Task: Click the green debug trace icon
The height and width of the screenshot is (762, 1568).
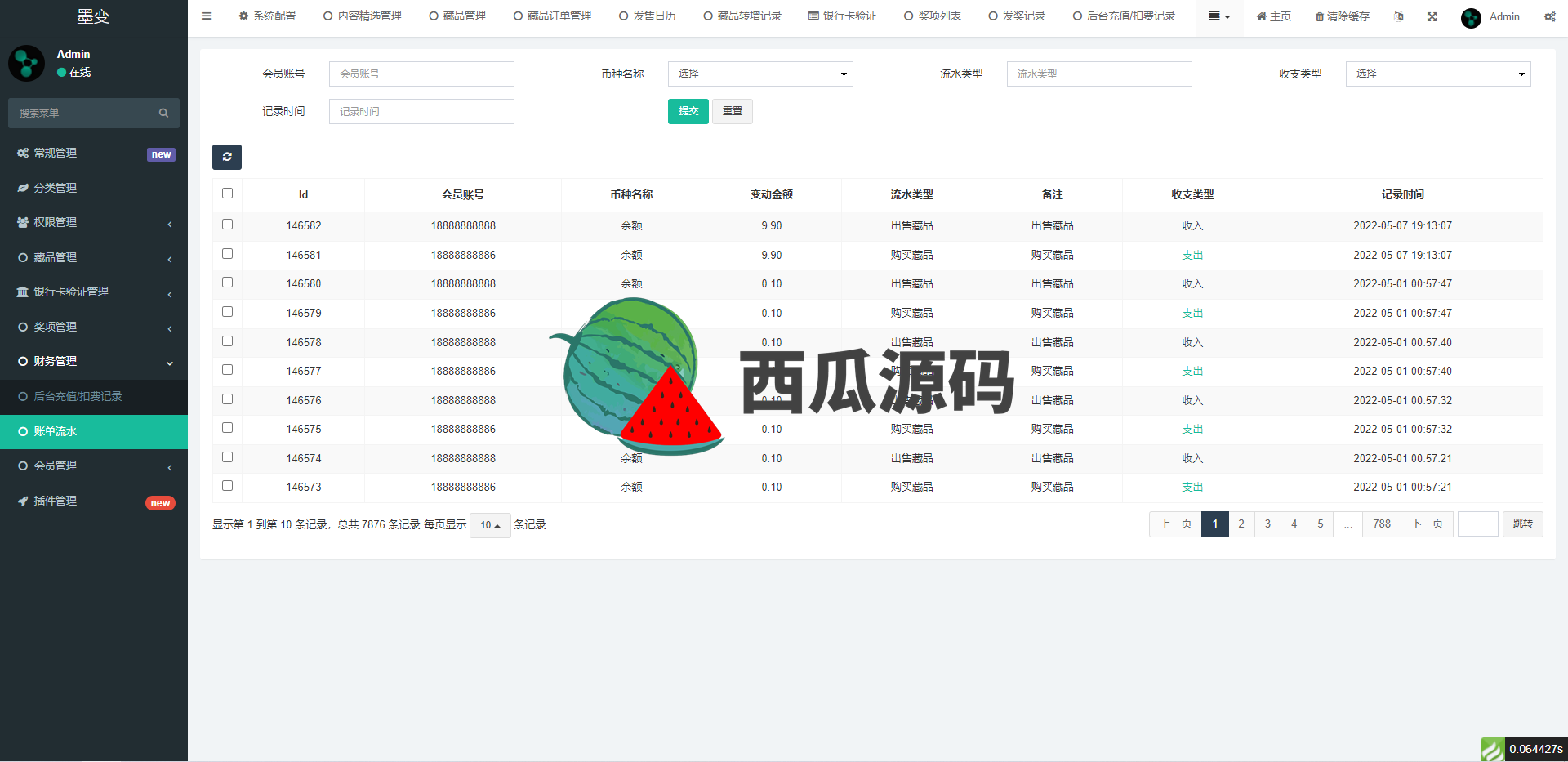Action: click(1493, 749)
